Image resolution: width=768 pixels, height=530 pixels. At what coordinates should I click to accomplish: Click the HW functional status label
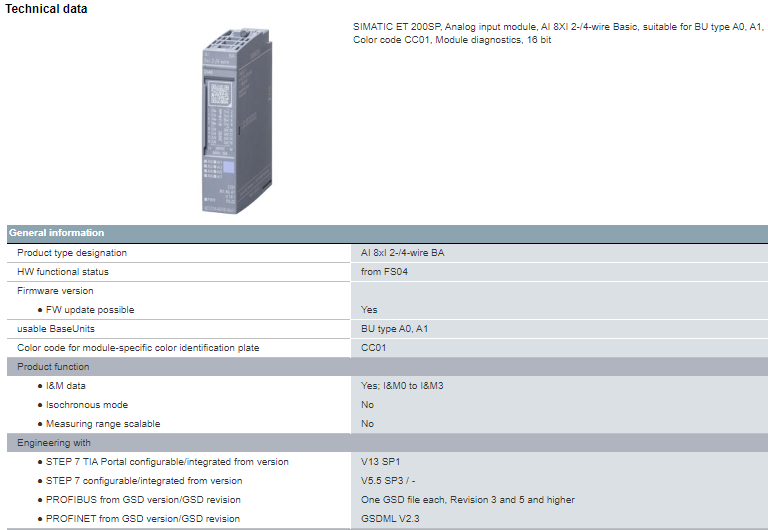pos(63,272)
